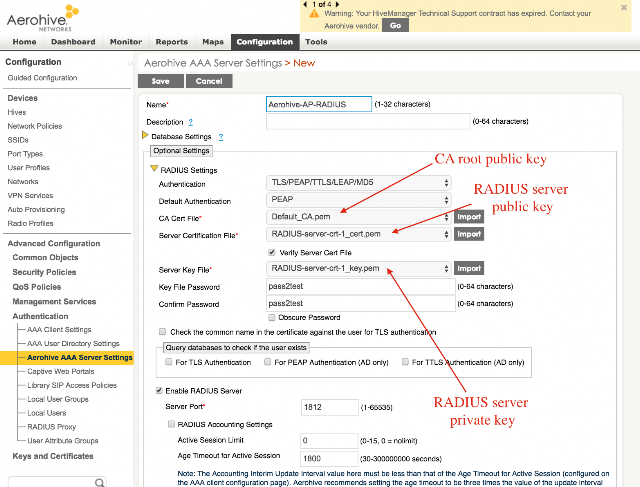Open the Dashboard tab

[73, 42]
